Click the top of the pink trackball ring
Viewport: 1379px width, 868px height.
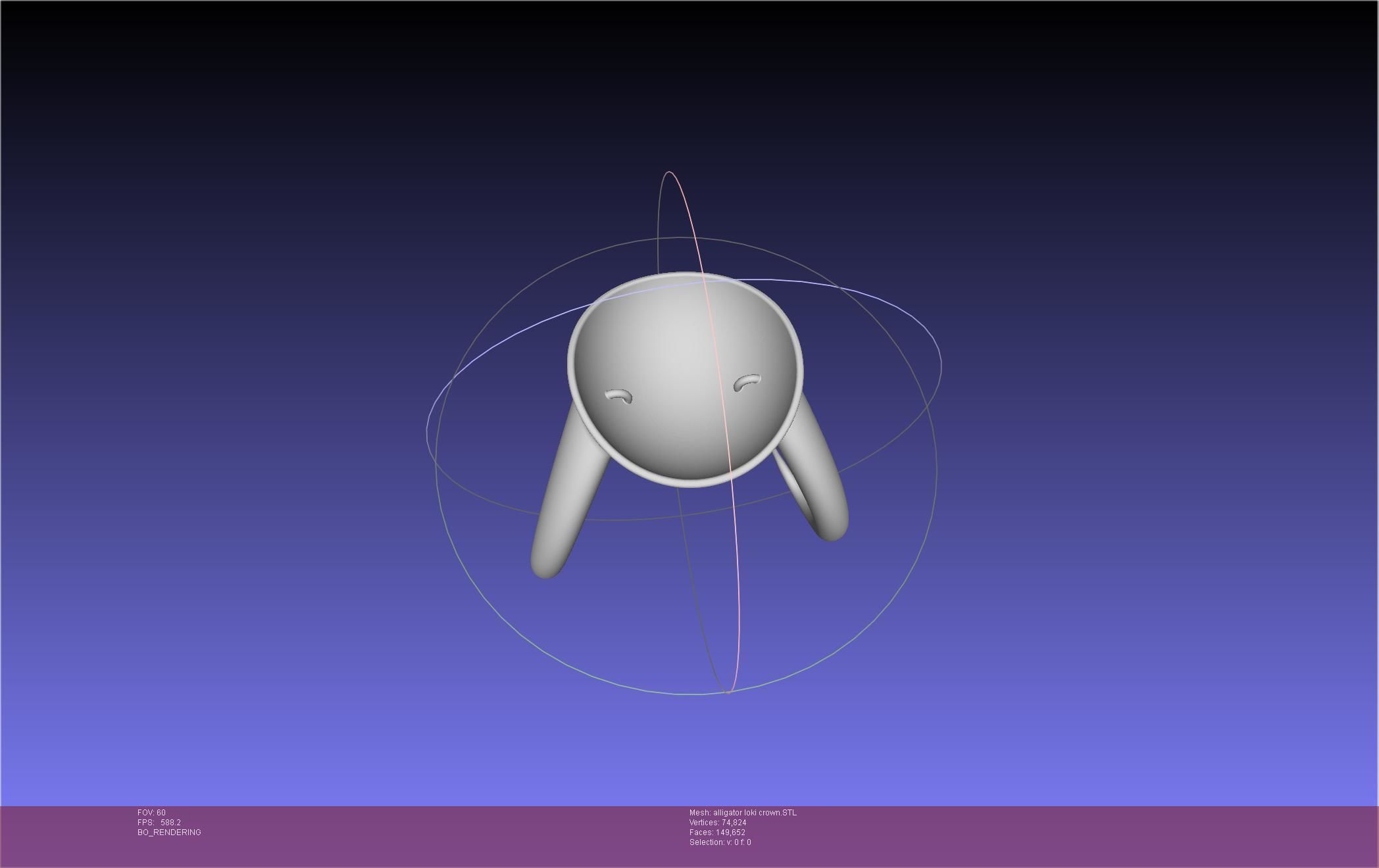coord(669,172)
